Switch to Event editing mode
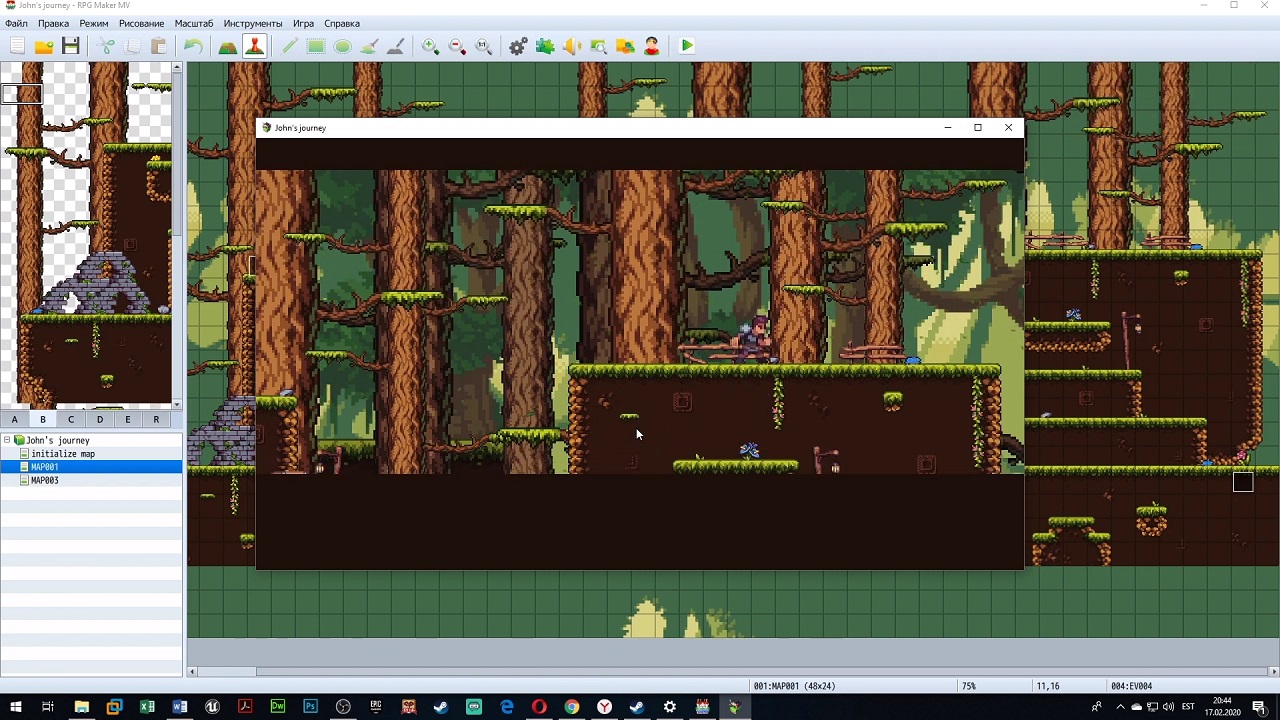The width and height of the screenshot is (1280, 720). coord(254,46)
